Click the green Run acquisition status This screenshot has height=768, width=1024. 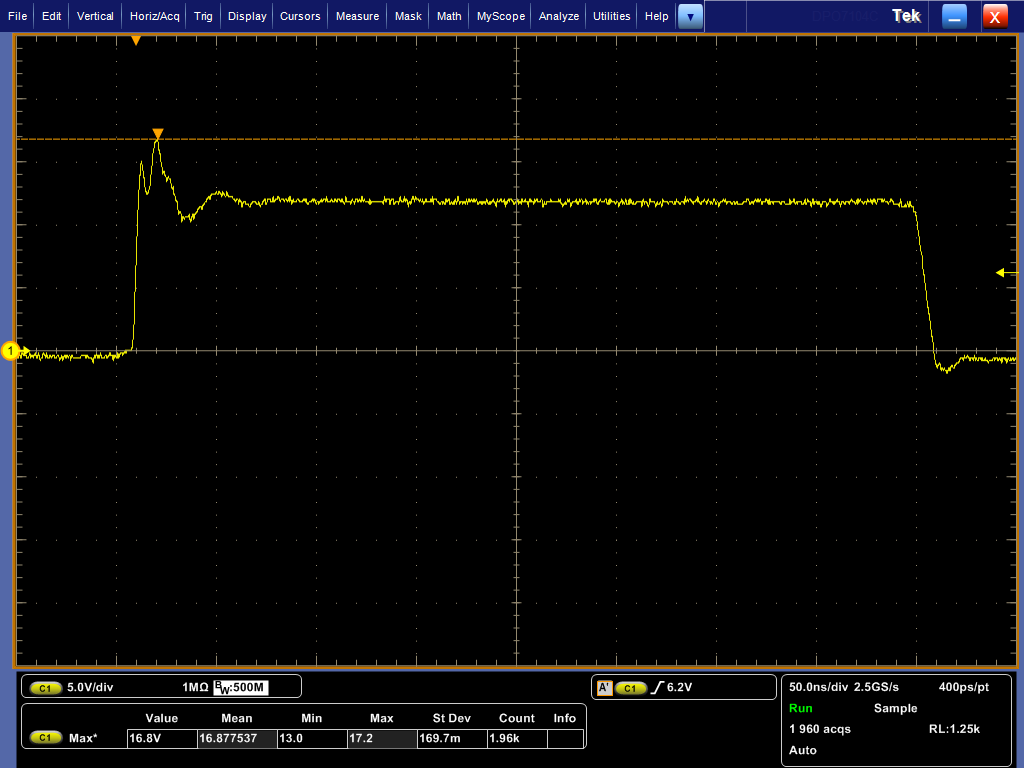tap(801, 708)
